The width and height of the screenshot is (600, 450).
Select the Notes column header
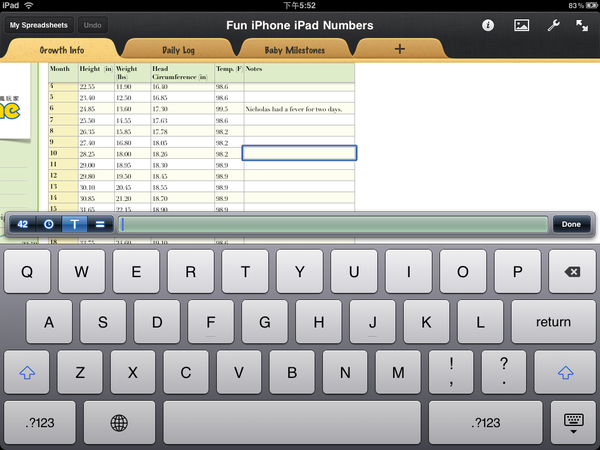299,73
